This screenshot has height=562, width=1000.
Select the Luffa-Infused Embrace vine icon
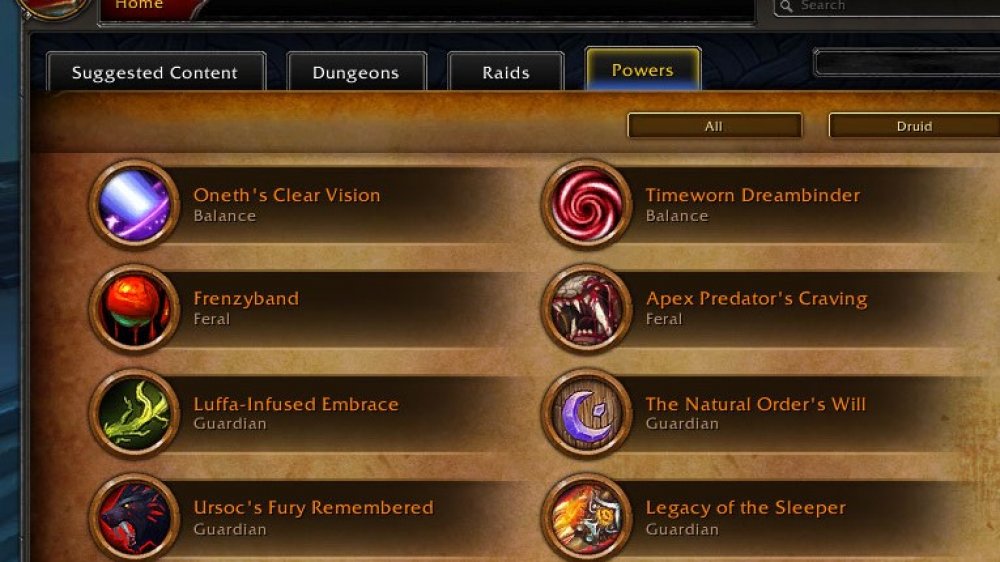pos(135,413)
